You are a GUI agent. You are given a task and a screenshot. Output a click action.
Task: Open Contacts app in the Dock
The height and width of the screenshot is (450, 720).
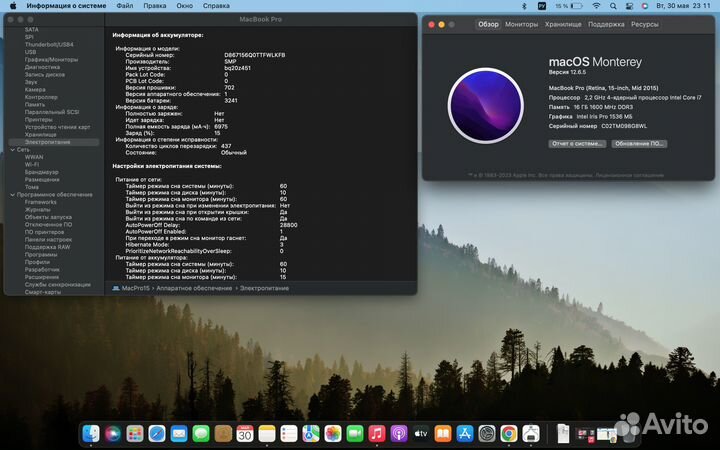(223, 433)
